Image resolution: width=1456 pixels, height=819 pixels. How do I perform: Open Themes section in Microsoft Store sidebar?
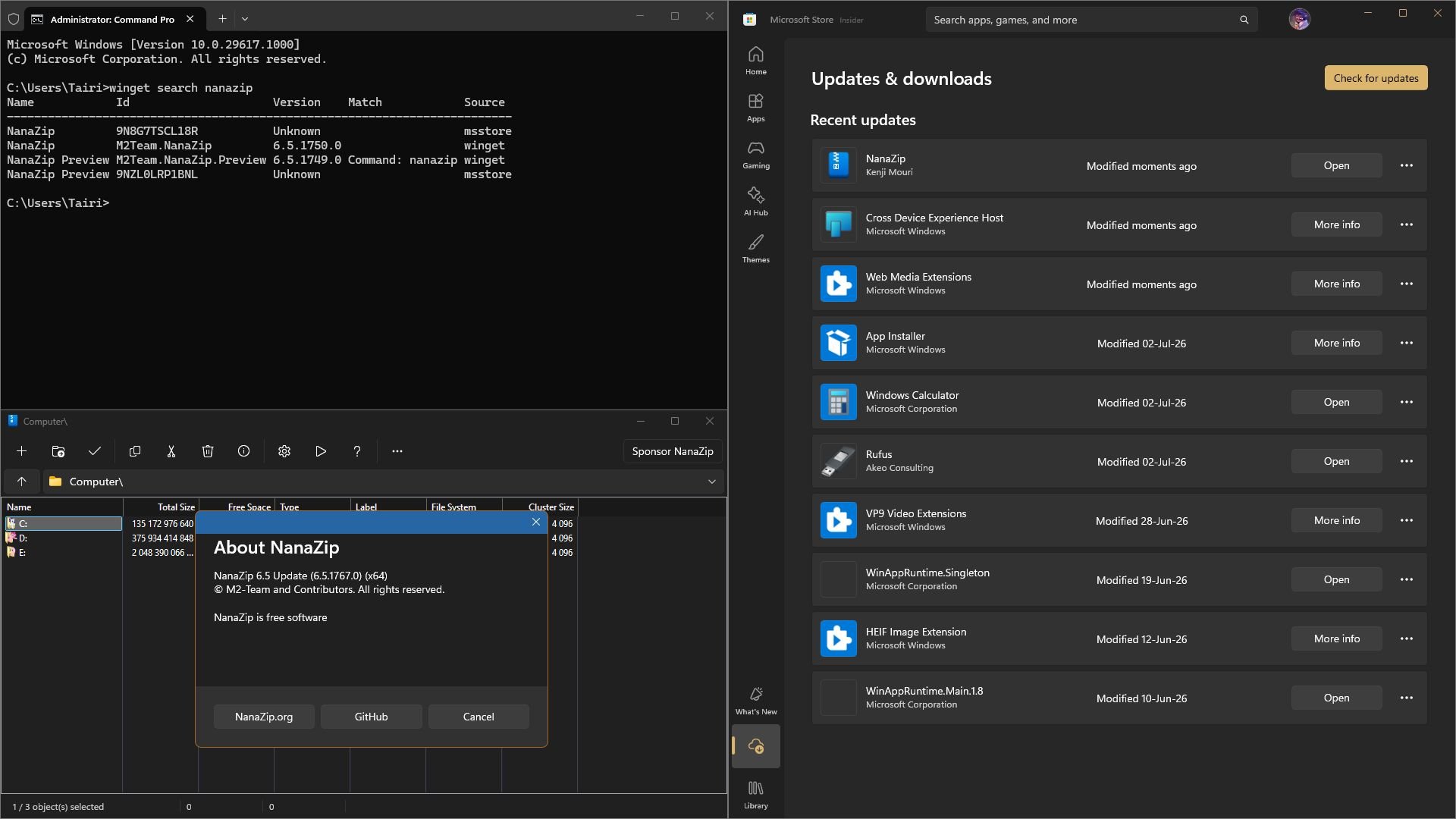(756, 249)
